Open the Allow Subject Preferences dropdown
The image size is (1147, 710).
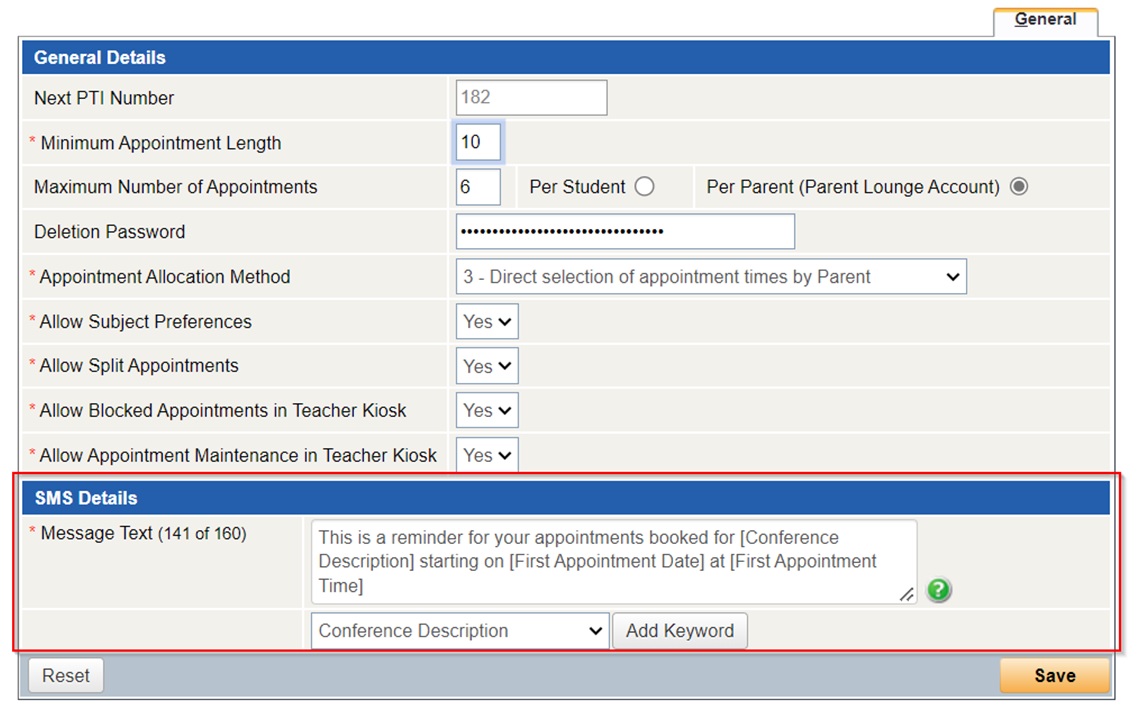tap(487, 322)
